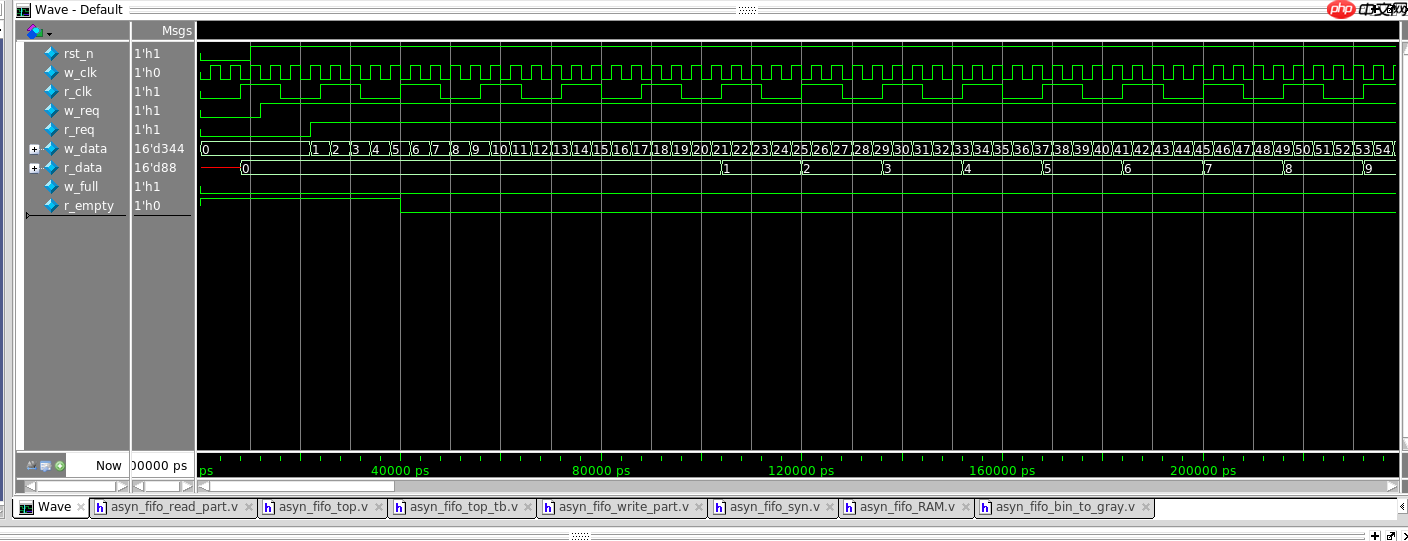The image size is (1408, 541).
Task: Click the Msgs column header
Action: [175, 31]
